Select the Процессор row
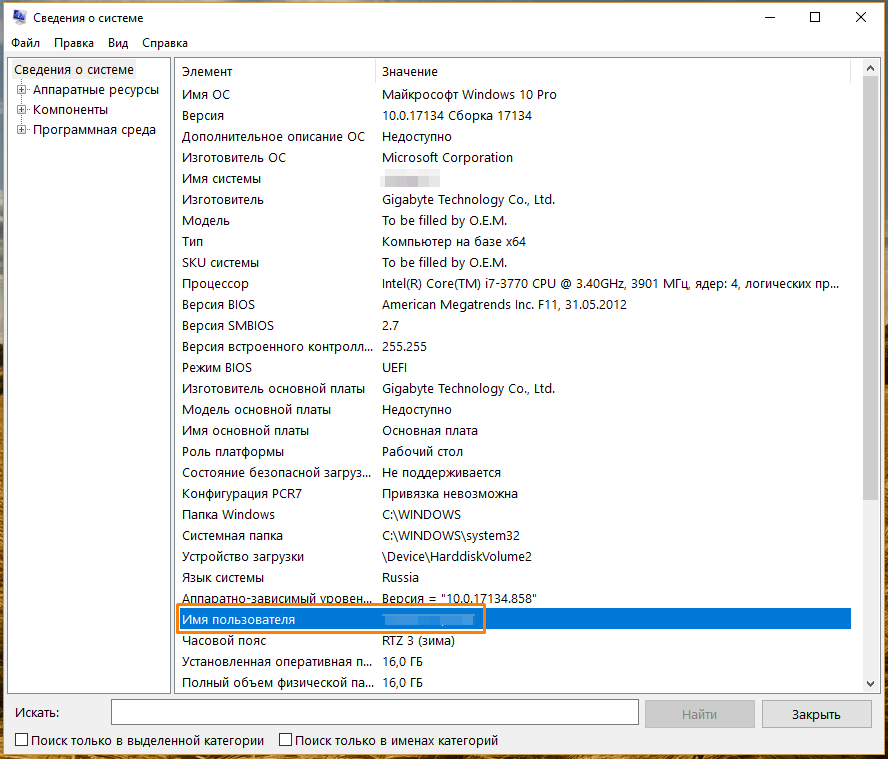 click(514, 283)
